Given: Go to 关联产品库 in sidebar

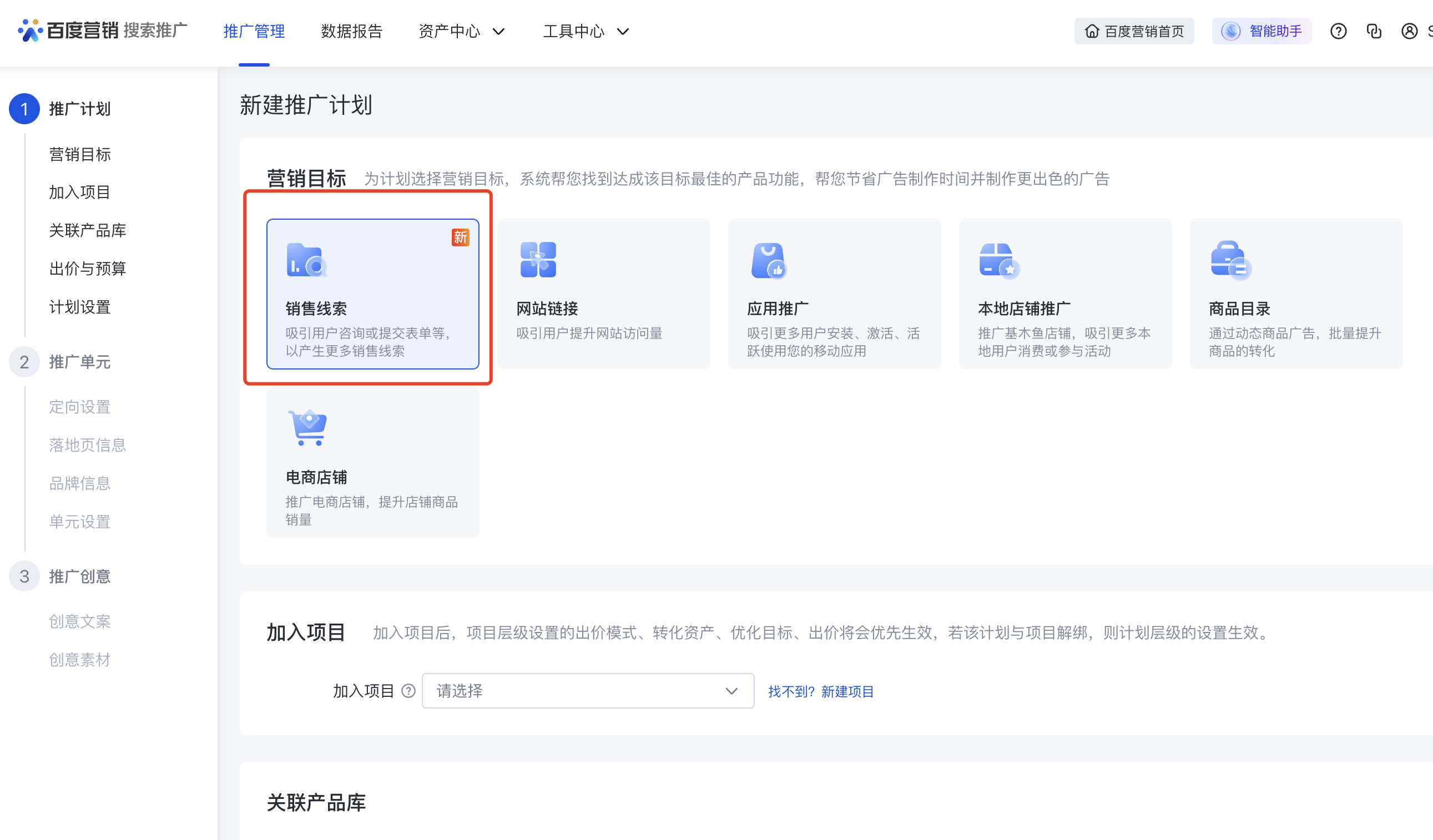Looking at the screenshot, I should coord(88,230).
